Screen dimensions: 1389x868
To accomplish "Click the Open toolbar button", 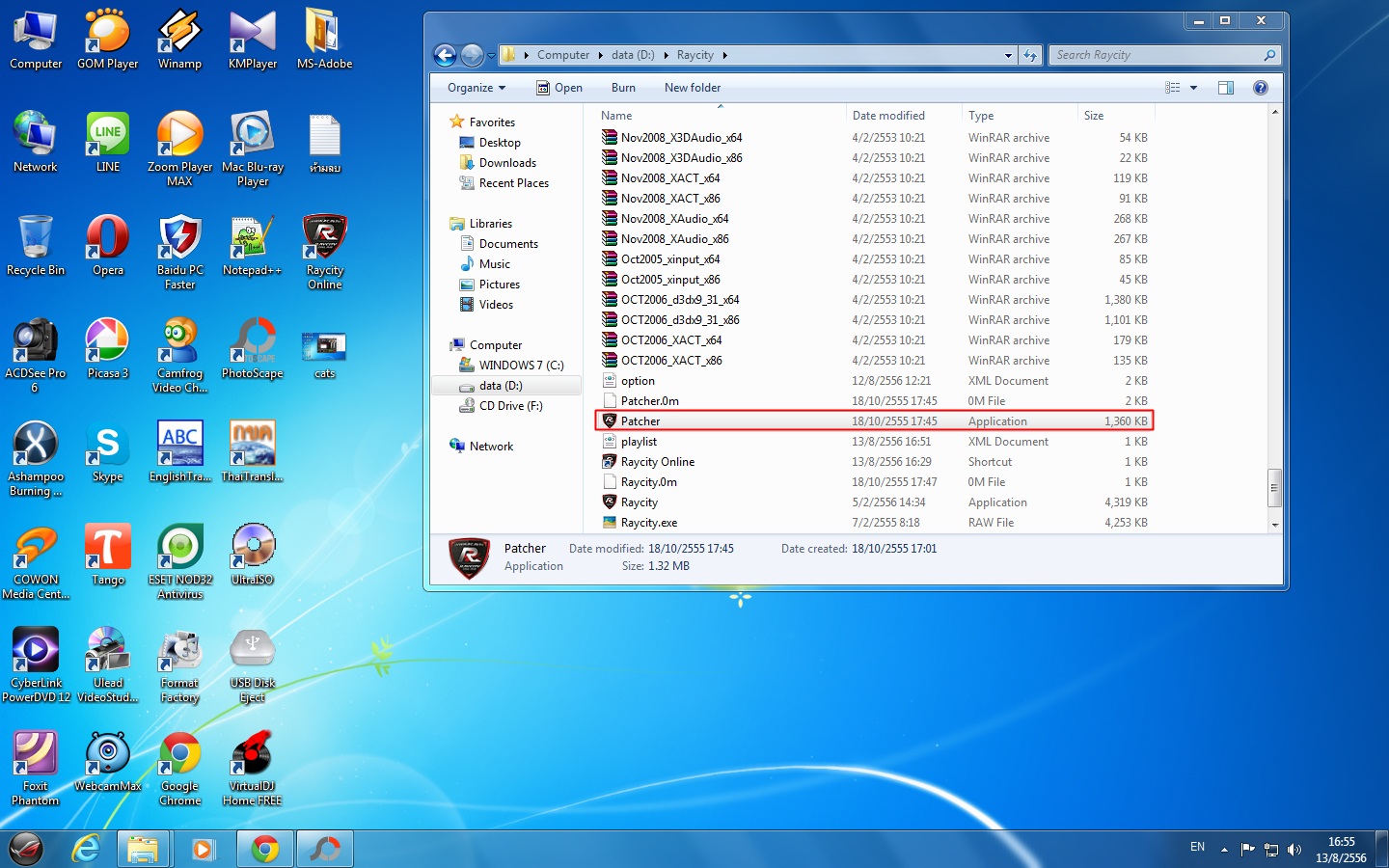I will [559, 88].
